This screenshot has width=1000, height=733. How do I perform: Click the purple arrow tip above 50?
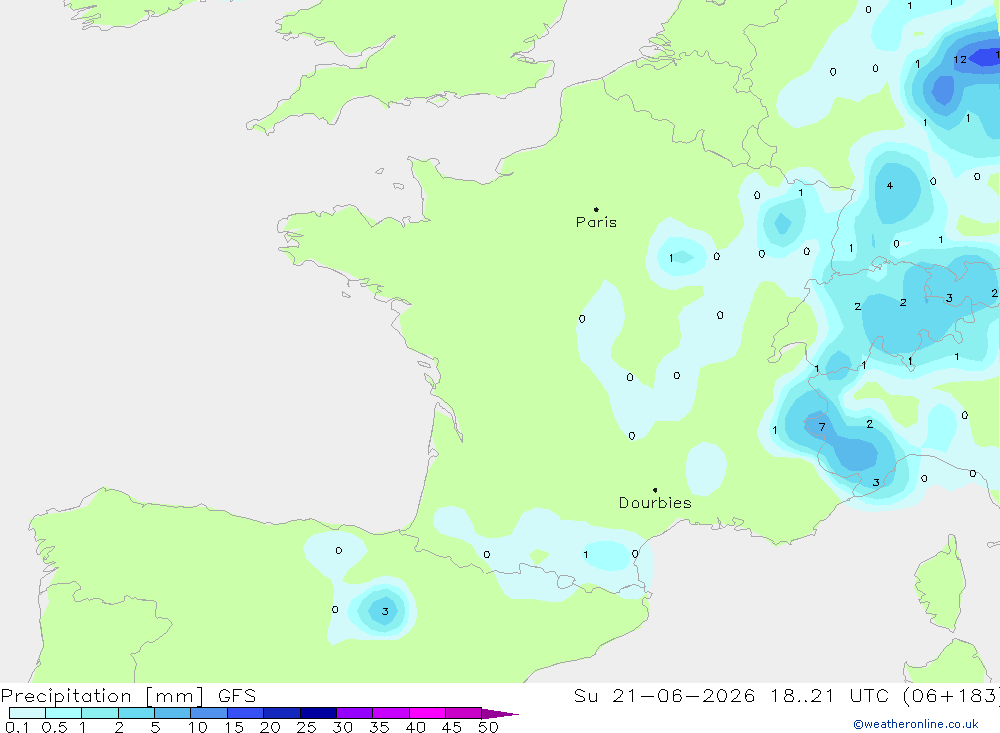[500, 714]
